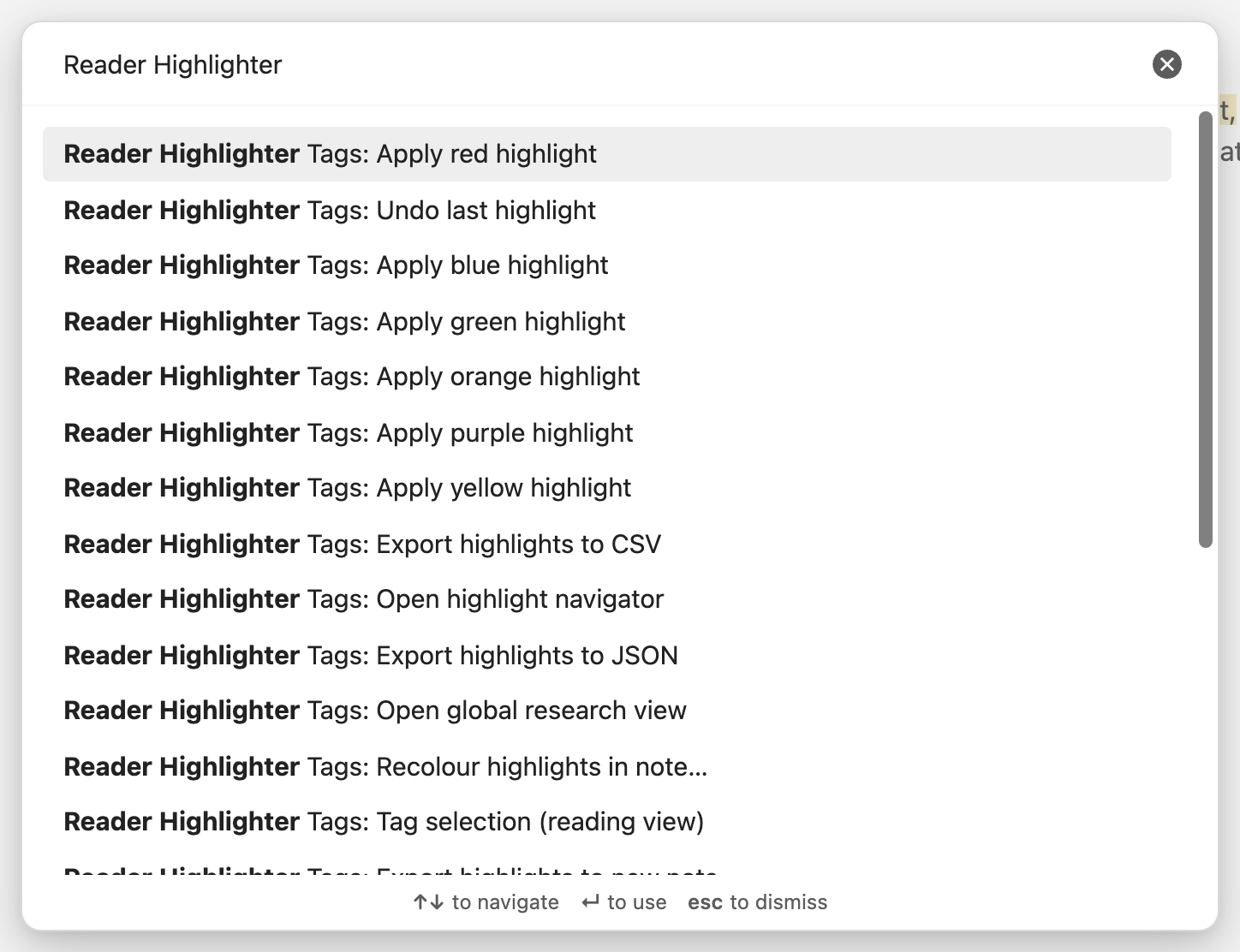Open highlight navigator command
1240x952 pixels.
point(607,599)
